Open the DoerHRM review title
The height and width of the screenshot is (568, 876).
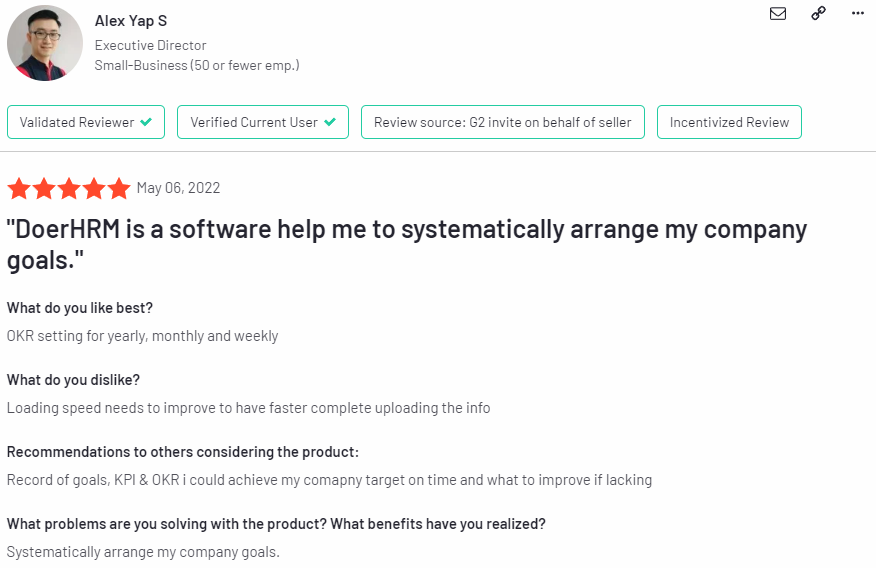coord(407,245)
